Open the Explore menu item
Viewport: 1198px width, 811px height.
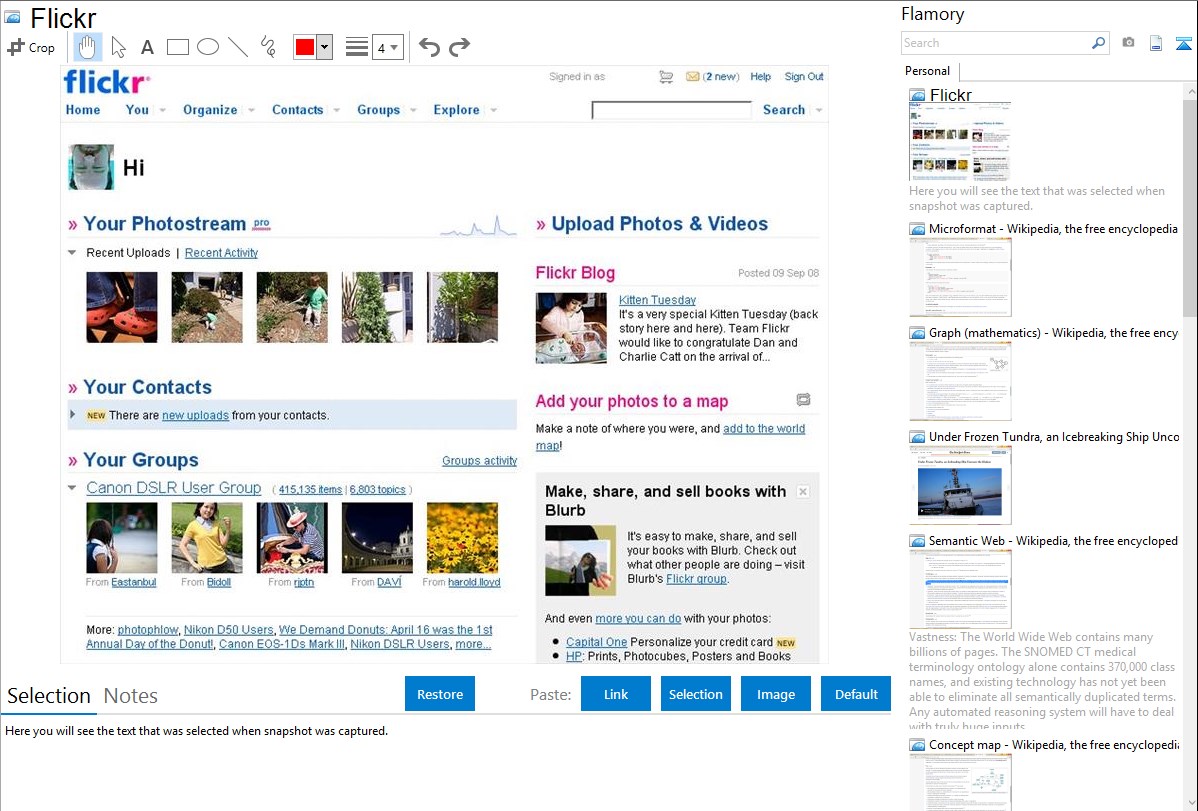pyautogui.click(x=456, y=110)
